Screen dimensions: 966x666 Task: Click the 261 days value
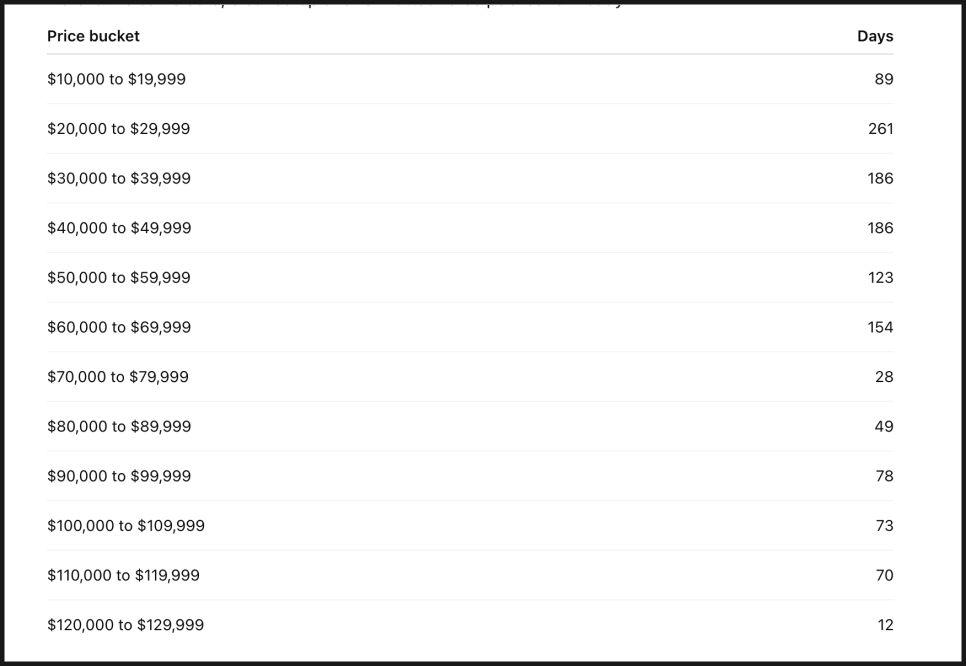pos(880,129)
